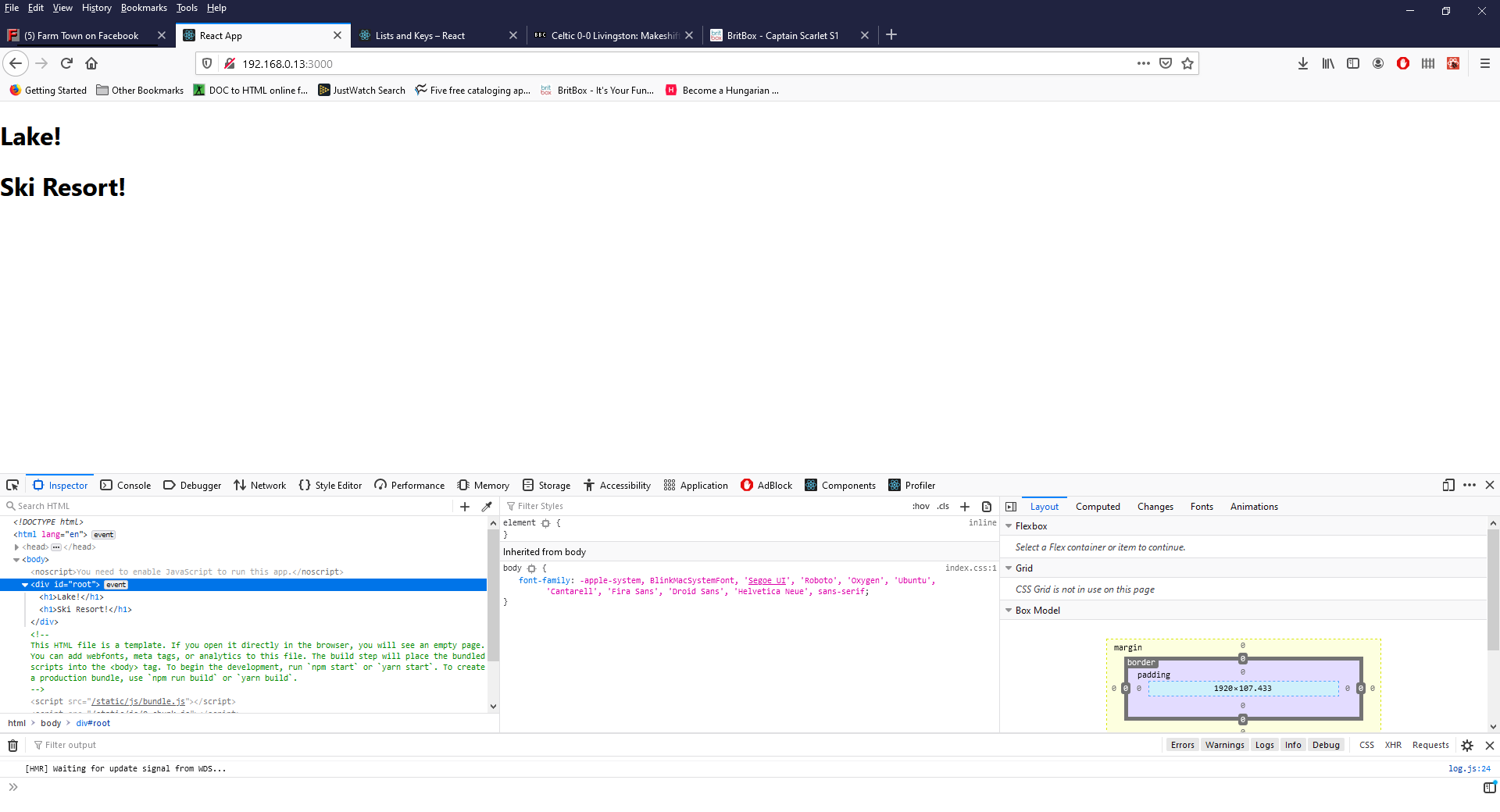Activate the element picker icon in devtools

[12, 485]
